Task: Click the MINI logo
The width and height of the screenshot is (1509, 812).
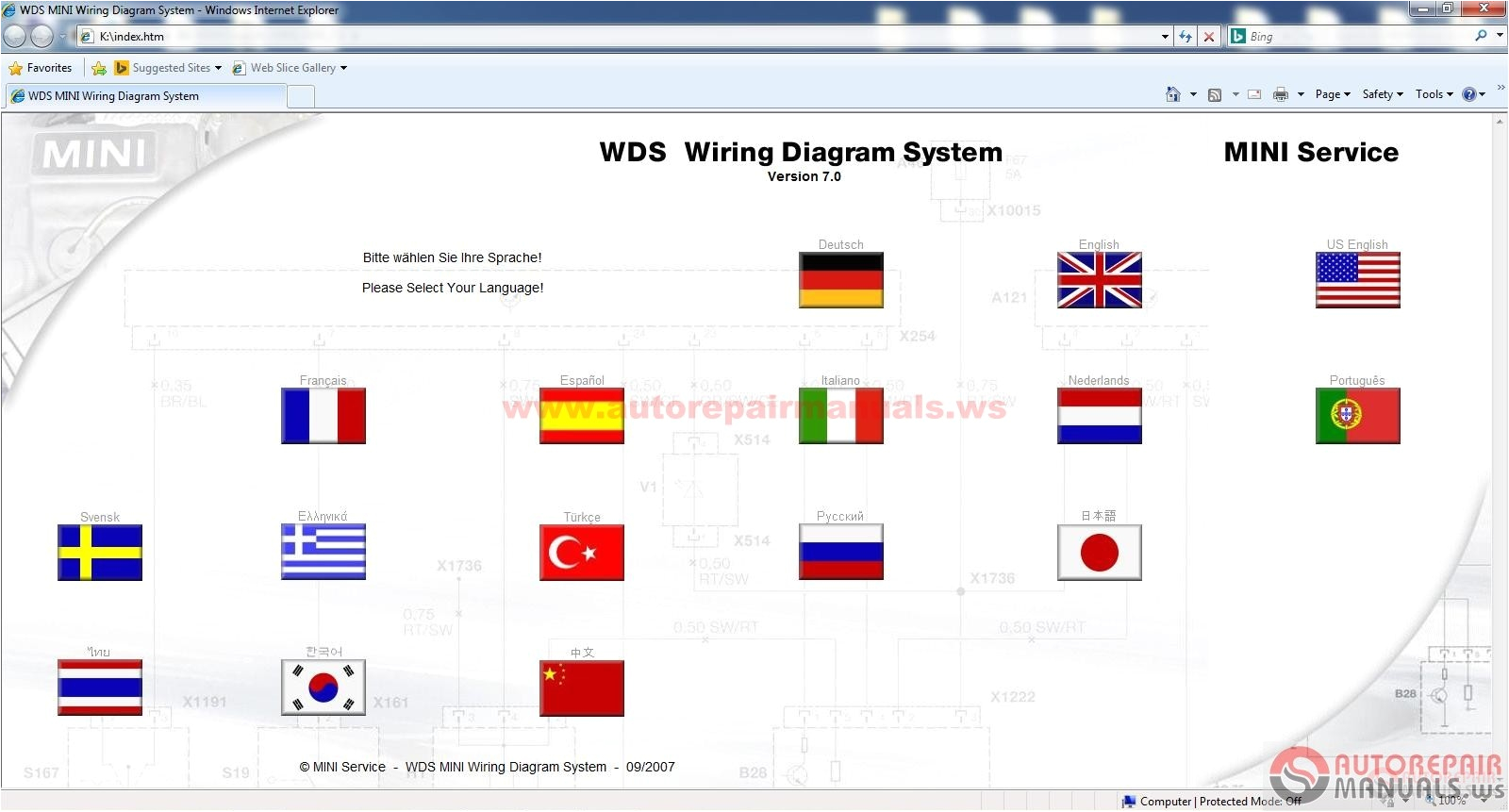Action: (95, 153)
